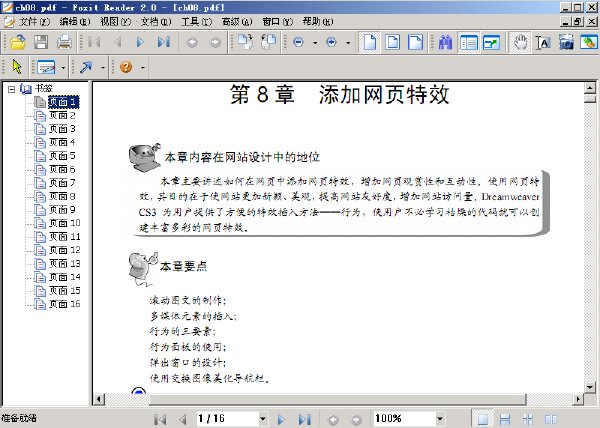Open the 窗口 menu
Screen dimensions: 600x428
click(x=277, y=22)
